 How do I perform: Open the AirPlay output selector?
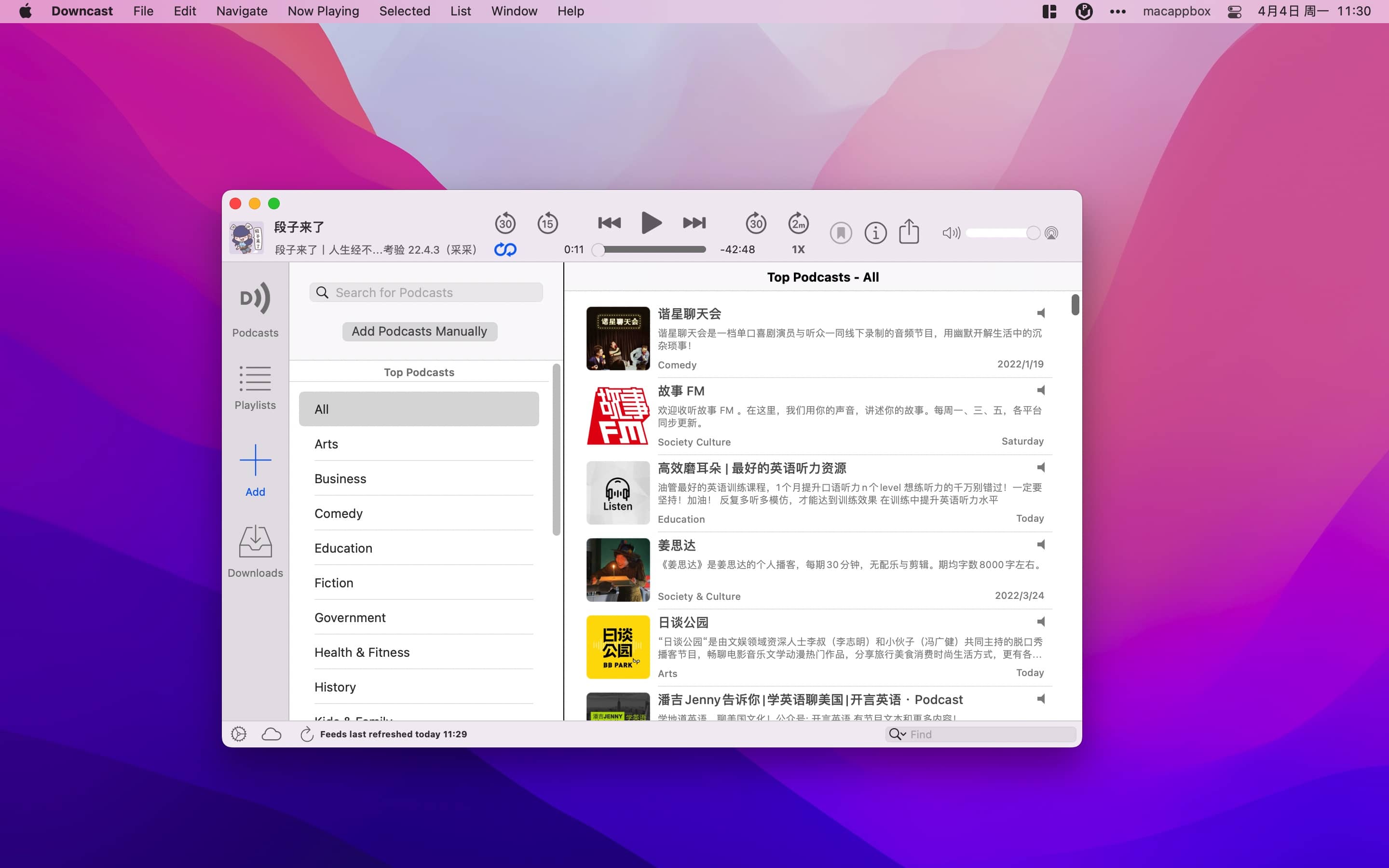click(x=1051, y=232)
